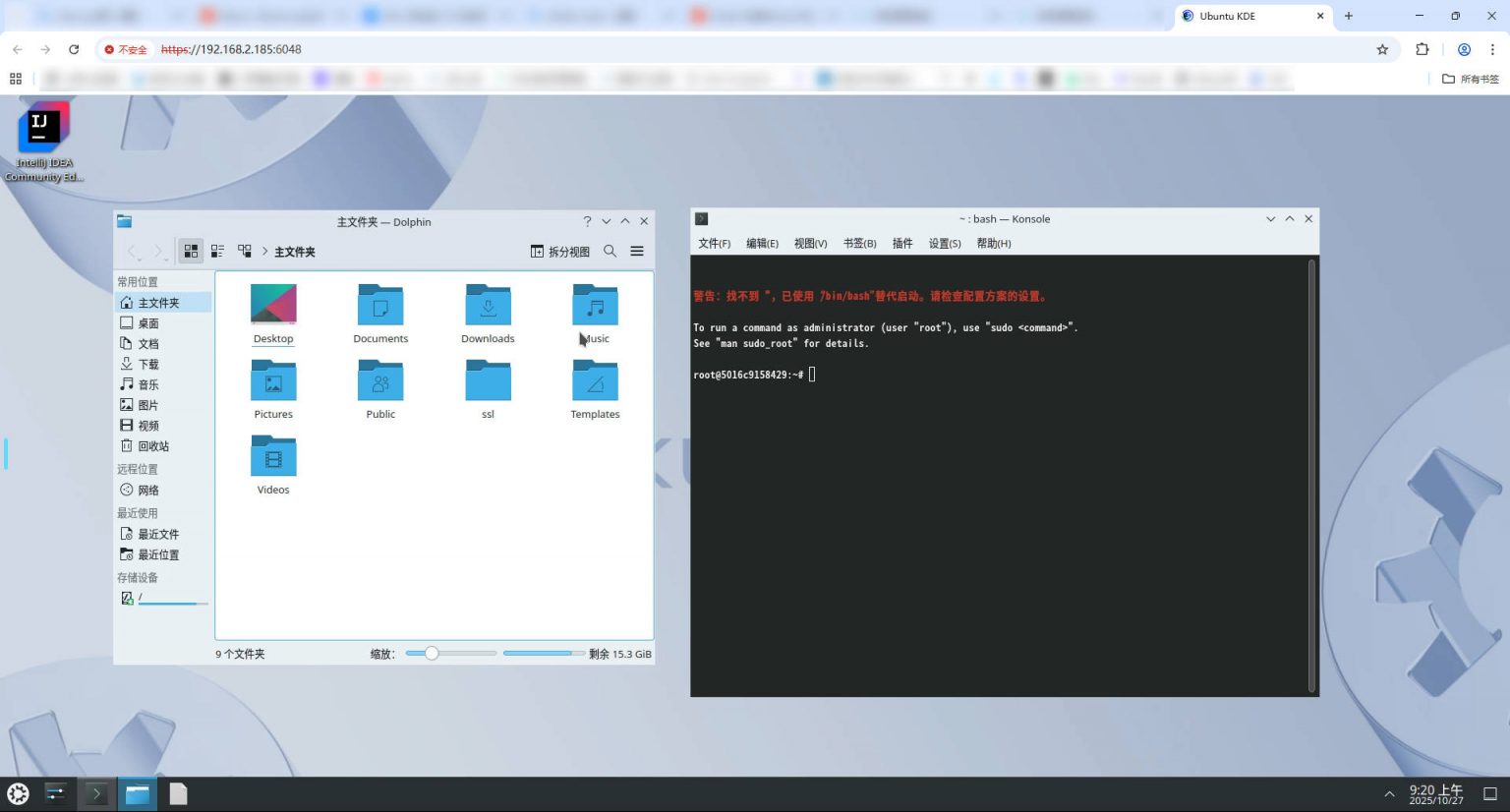Viewport: 1510px width, 812px height.
Task: Open the Kubuntu application launcher in taskbar
Action: click(18, 793)
